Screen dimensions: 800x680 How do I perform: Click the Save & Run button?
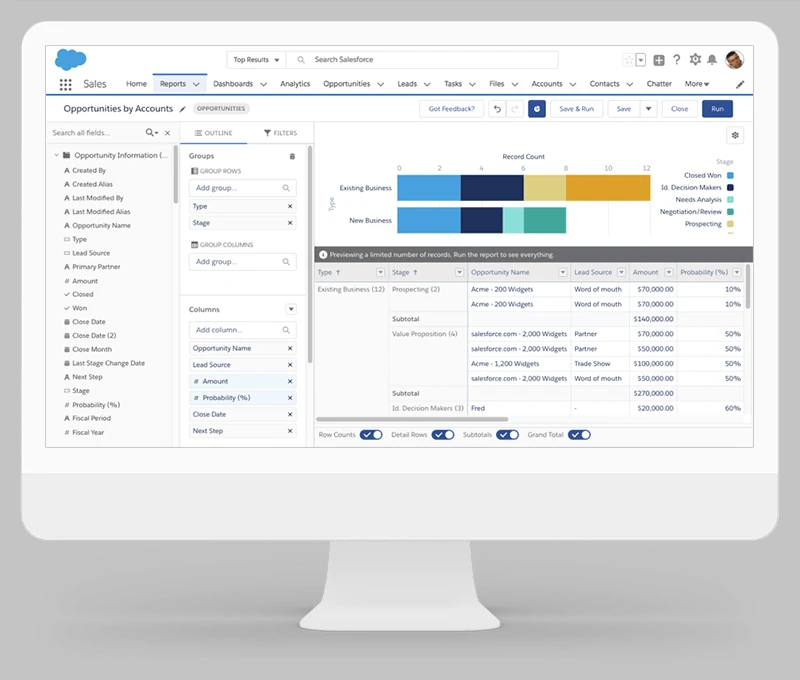pos(576,109)
